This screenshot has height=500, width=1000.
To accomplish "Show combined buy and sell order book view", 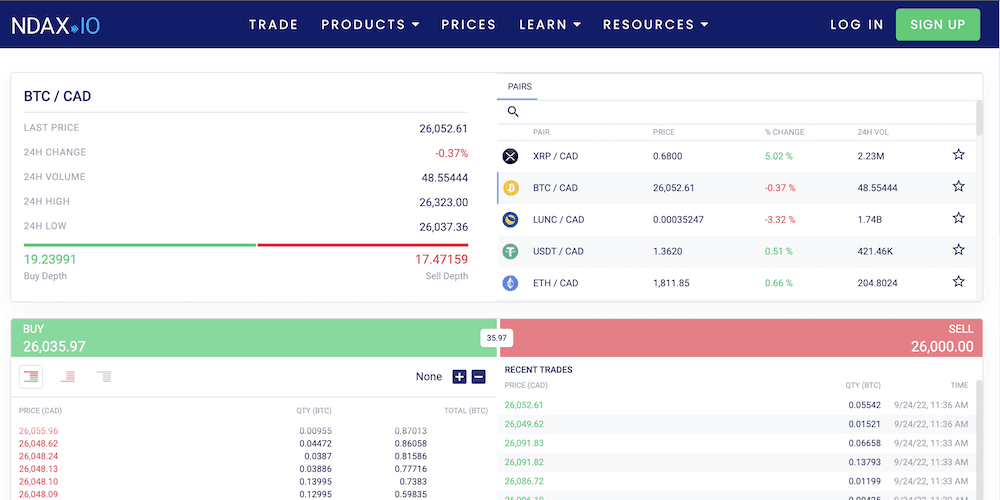I will pos(32,376).
